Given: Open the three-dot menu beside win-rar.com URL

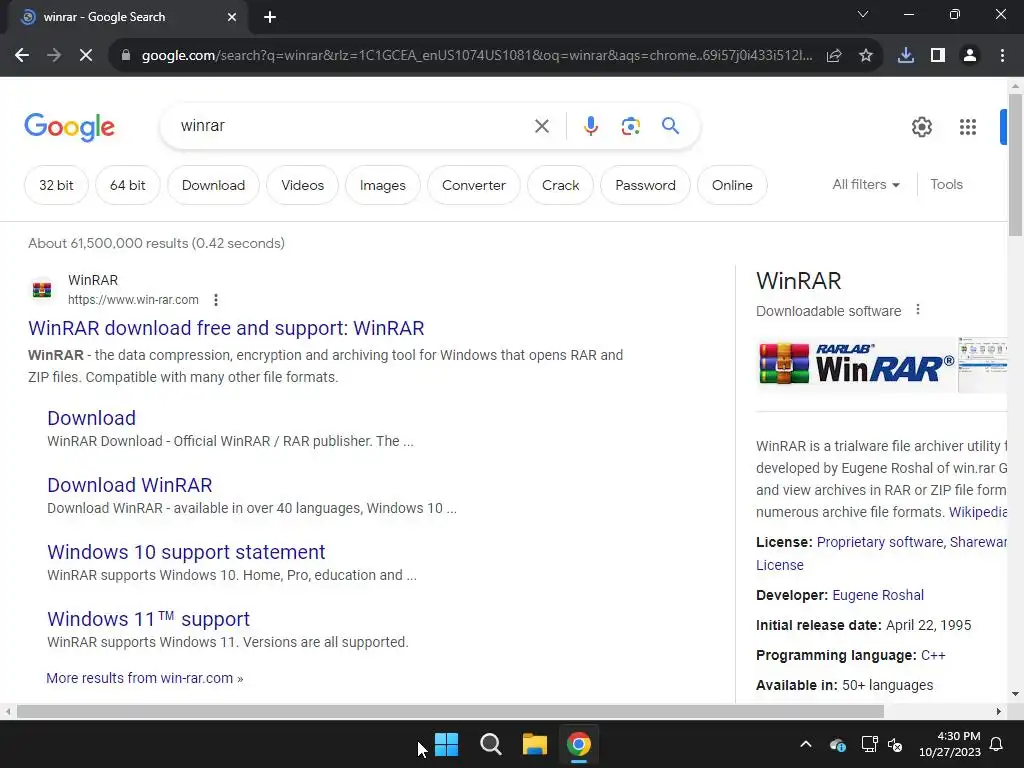Looking at the screenshot, I should [216, 300].
